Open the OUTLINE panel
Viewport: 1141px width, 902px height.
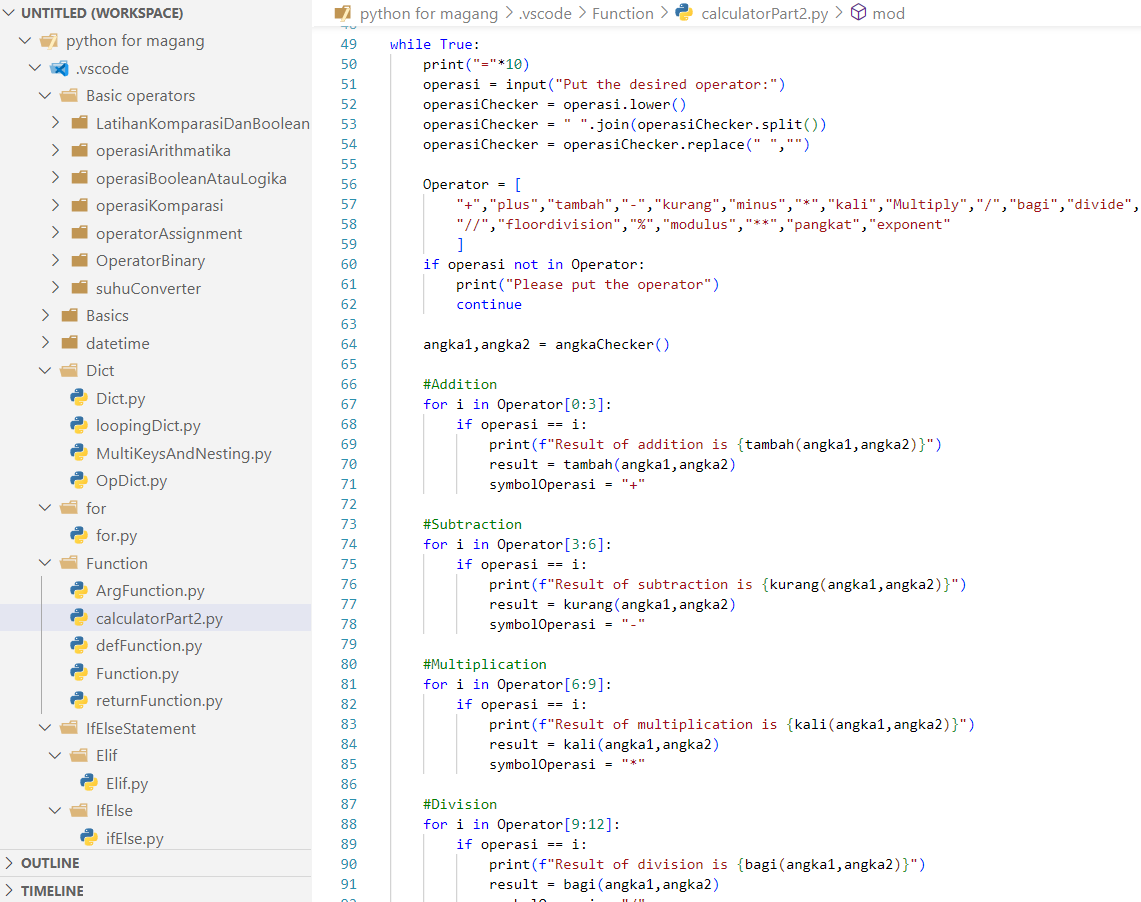point(50,862)
